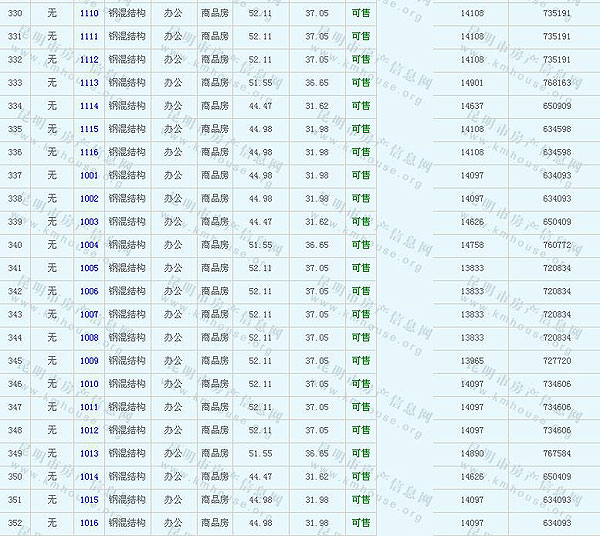Open room 1013 link
This screenshot has width=600, height=536.
(89, 453)
